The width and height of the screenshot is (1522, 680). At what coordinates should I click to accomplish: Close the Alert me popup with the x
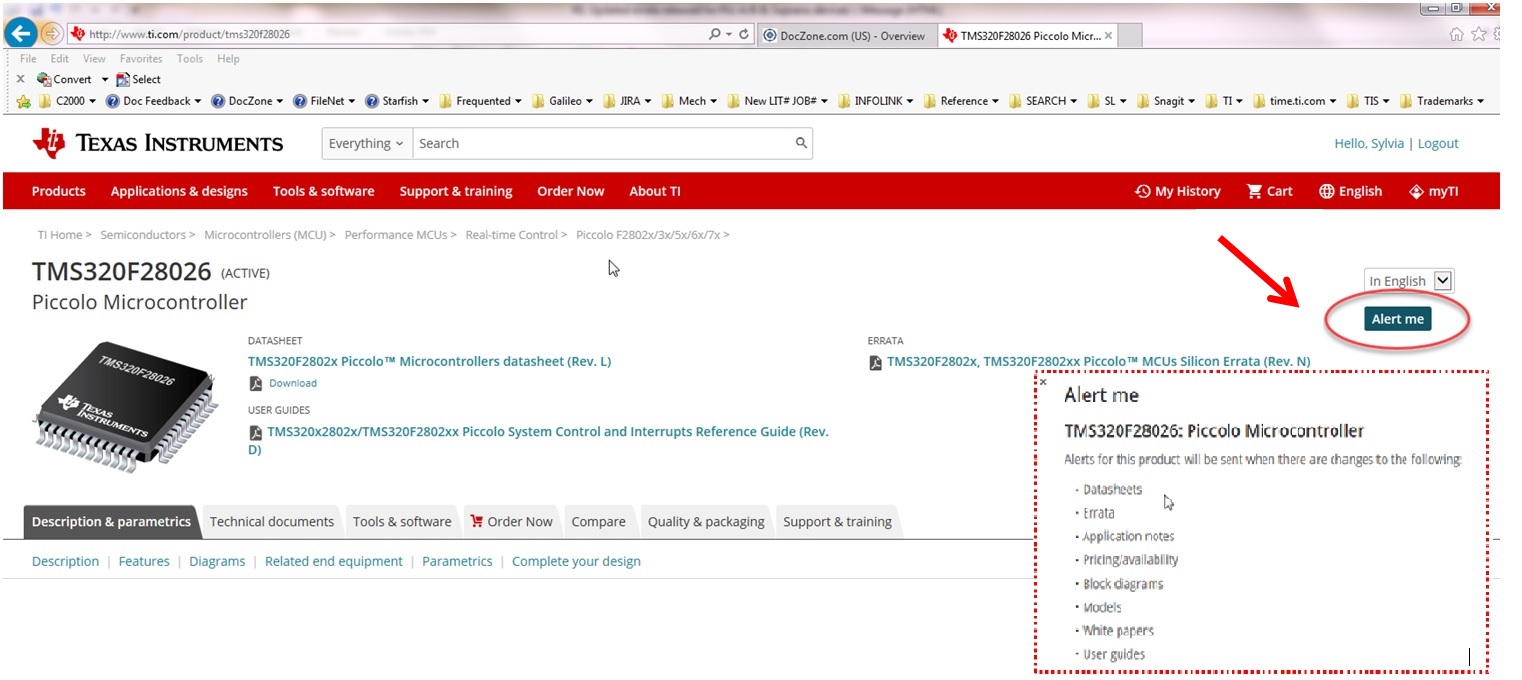click(x=1043, y=381)
